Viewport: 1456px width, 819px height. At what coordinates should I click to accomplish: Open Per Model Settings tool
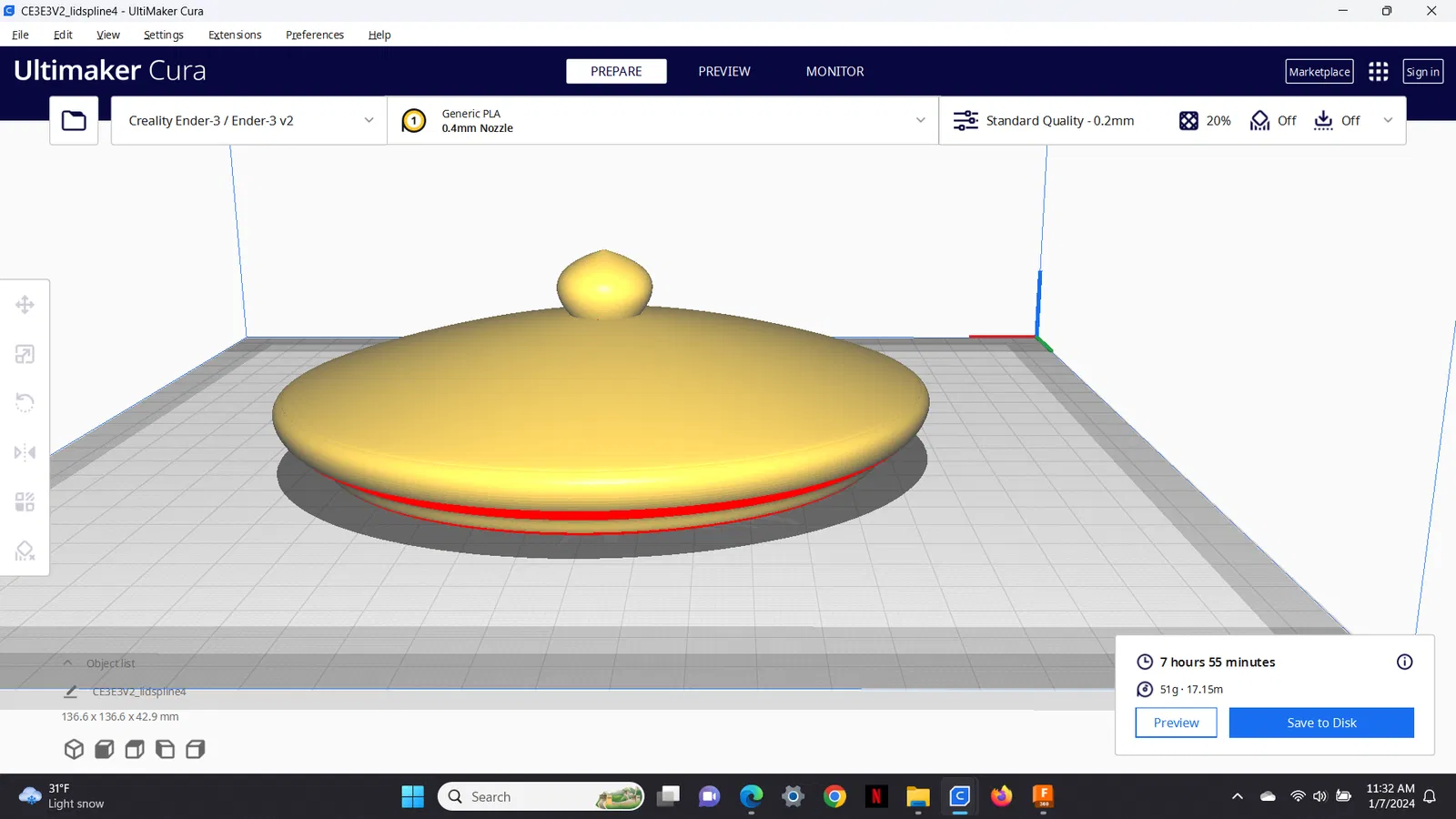[x=25, y=501]
